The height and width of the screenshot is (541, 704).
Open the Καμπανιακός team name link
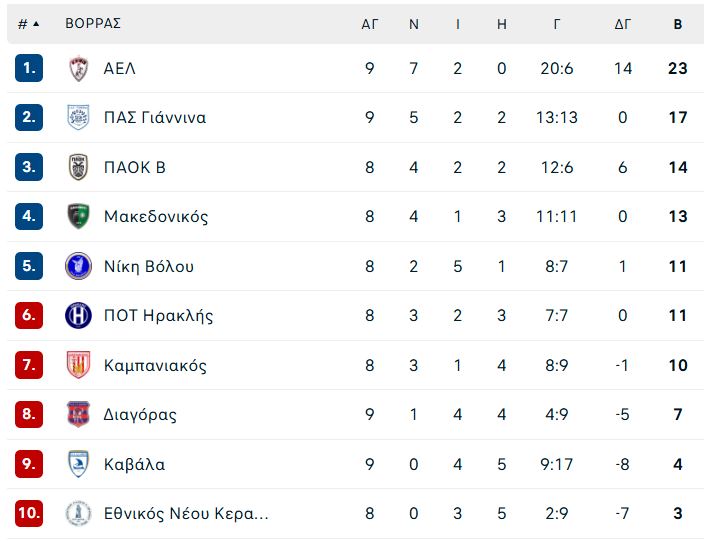tap(155, 365)
